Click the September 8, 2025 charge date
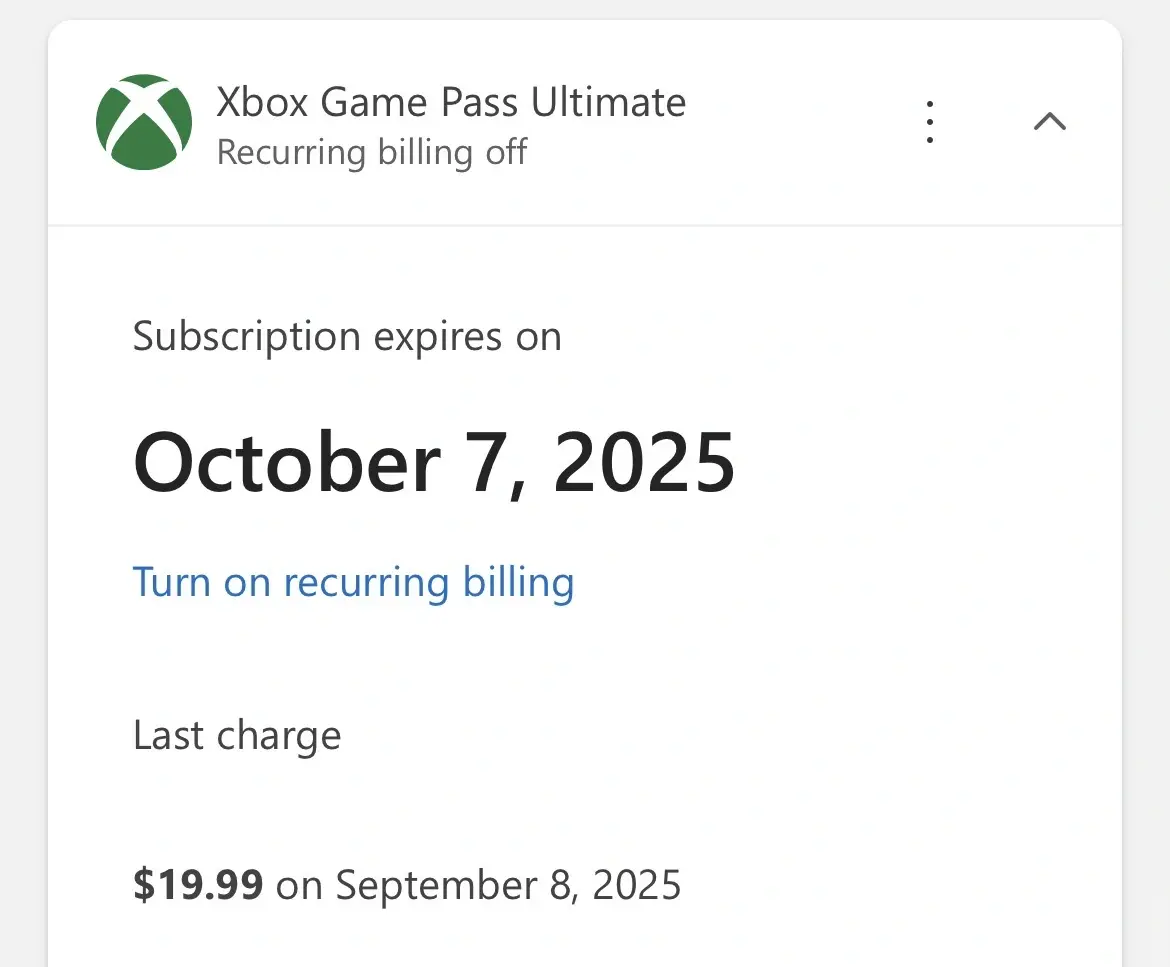The height and width of the screenshot is (967, 1170). (508, 885)
